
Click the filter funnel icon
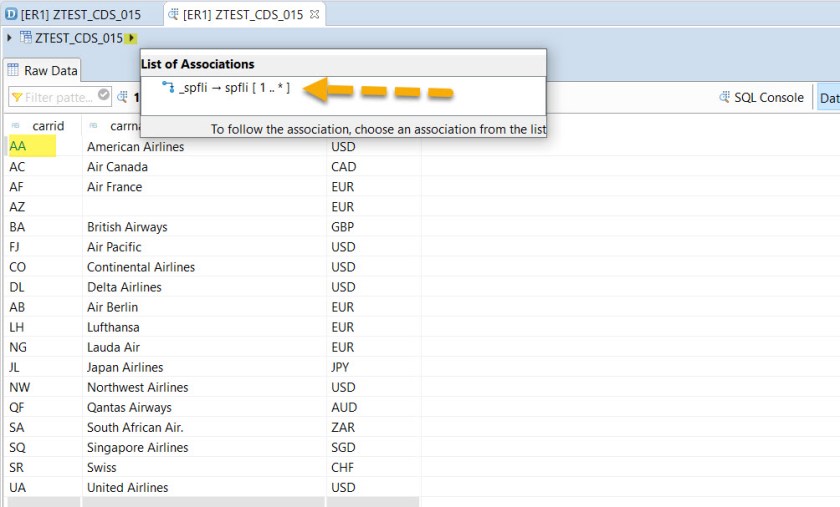tap(17, 97)
